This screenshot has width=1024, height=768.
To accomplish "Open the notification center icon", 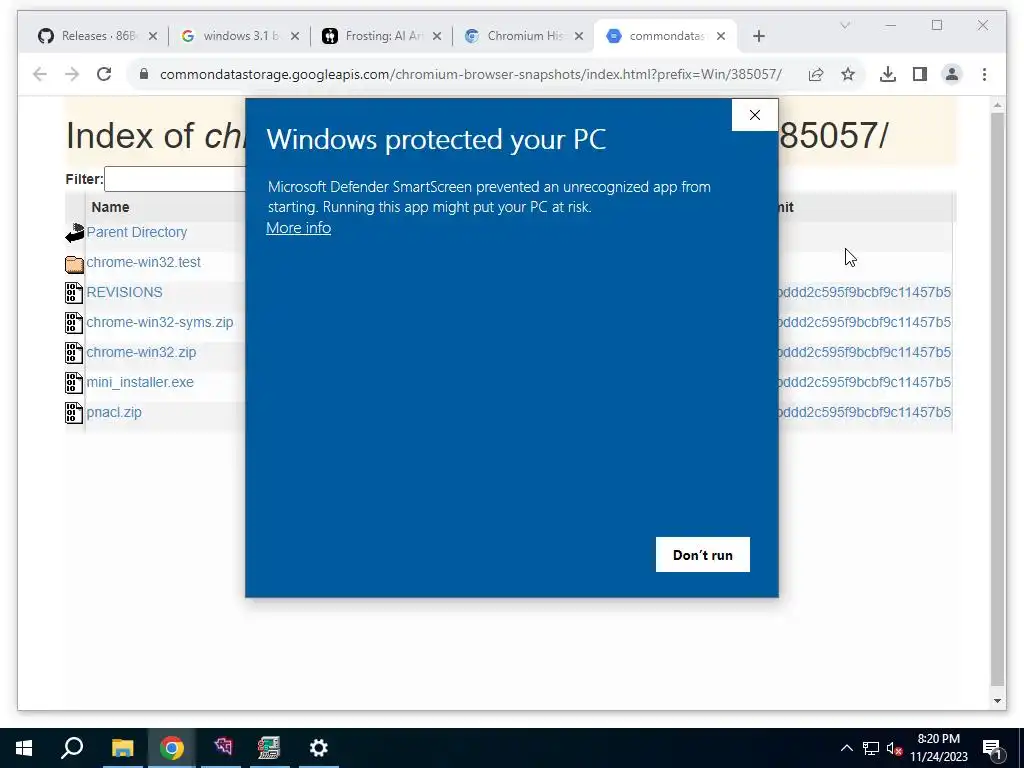I will (992, 748).
